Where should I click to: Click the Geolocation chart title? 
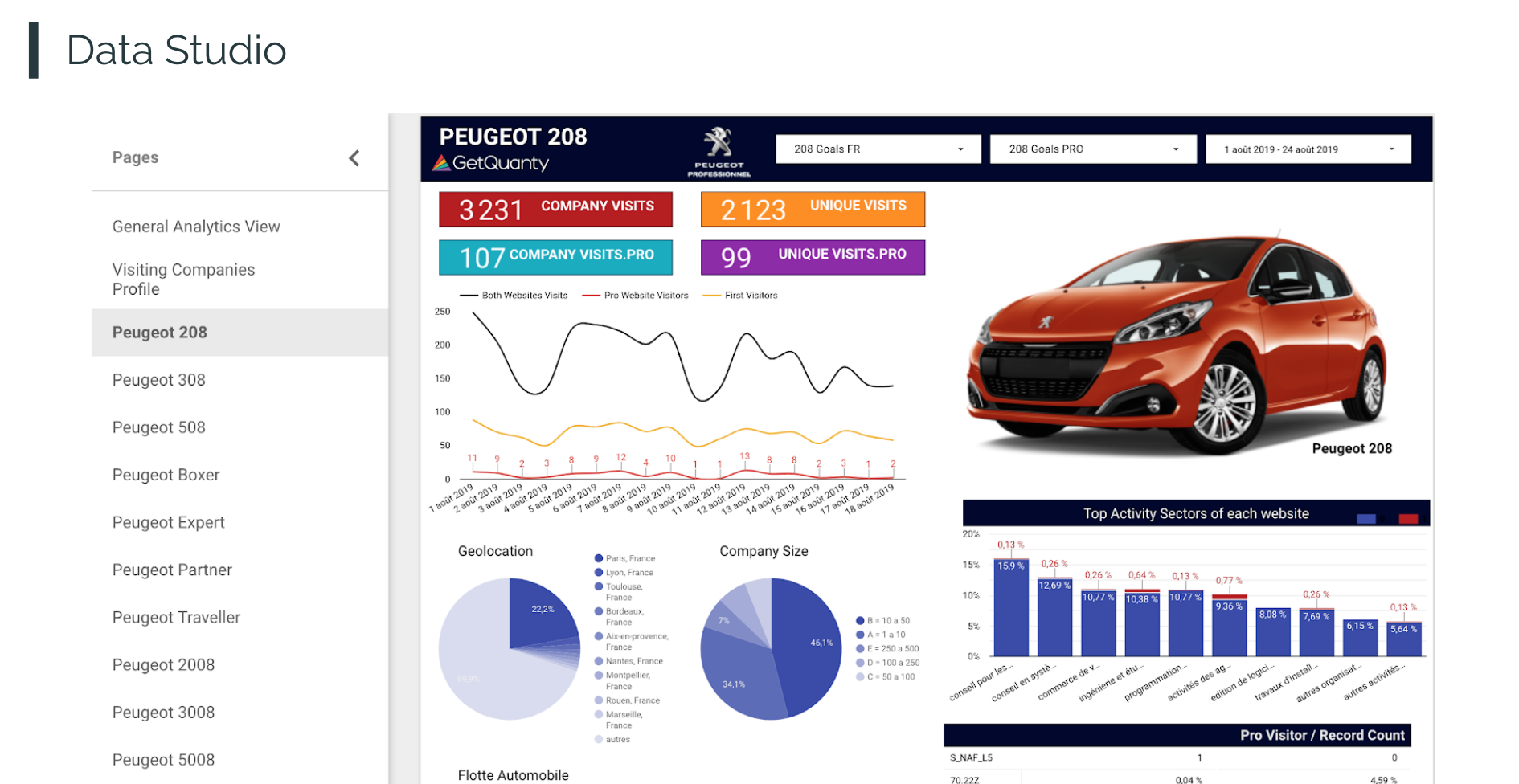click(x=495, y=551)
